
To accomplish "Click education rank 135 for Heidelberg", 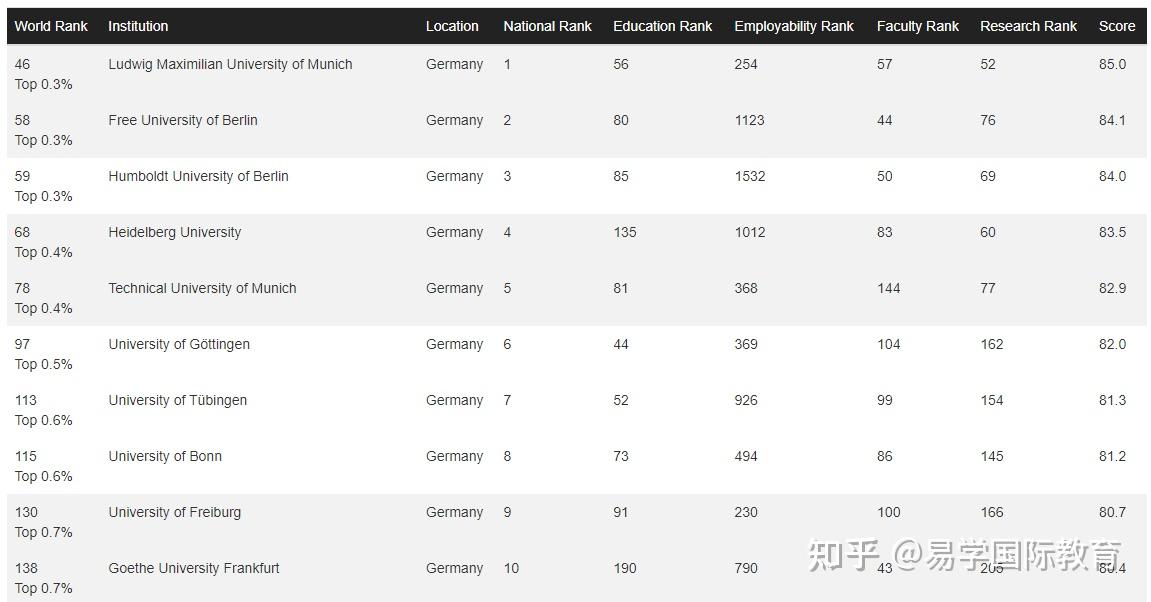I will [x=625, y=233].
